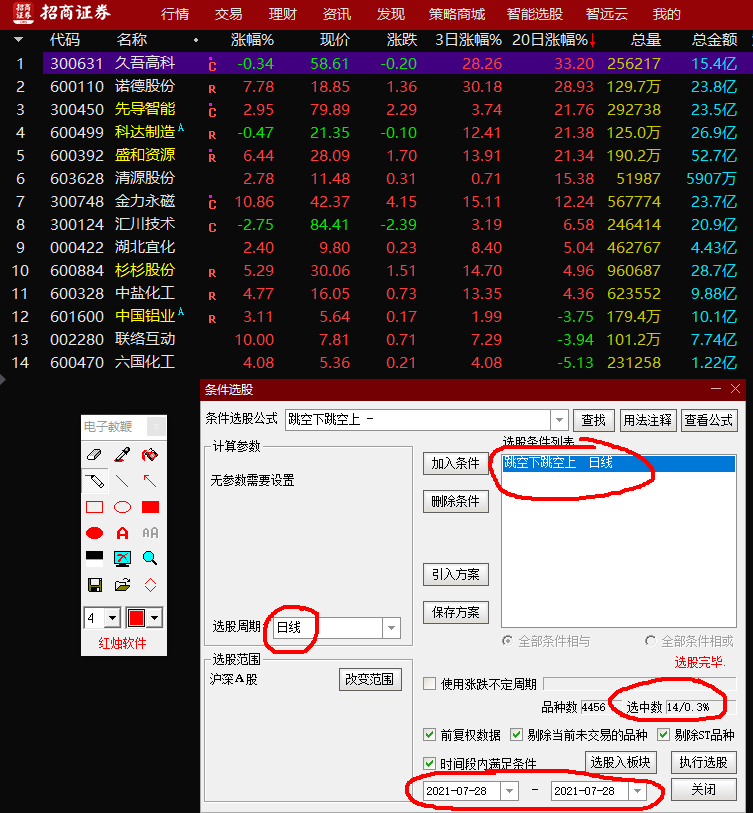Toggle 时间段内满足条件 checkbox
Image resolution: width=753 pixels, height=813 pixels.
(x=429, y=763)
